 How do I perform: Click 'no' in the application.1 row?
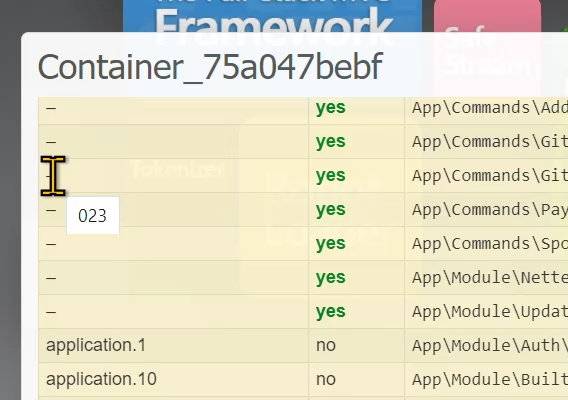tap(326, 345)
